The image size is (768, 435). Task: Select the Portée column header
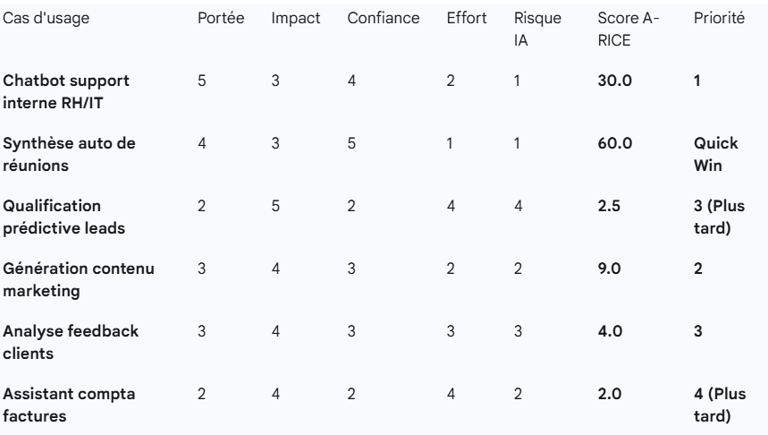(x=221, y=18)
